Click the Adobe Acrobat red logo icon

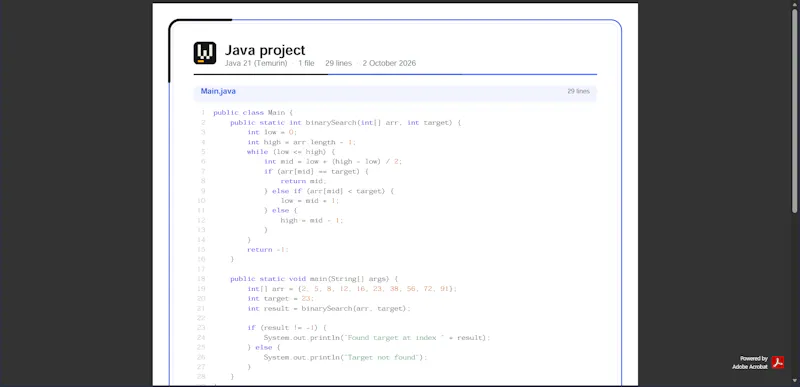(778, 363)
